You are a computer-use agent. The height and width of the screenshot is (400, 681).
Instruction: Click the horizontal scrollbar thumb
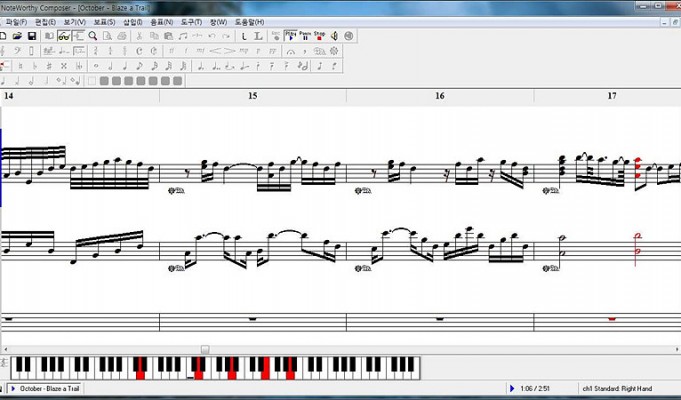205,349
